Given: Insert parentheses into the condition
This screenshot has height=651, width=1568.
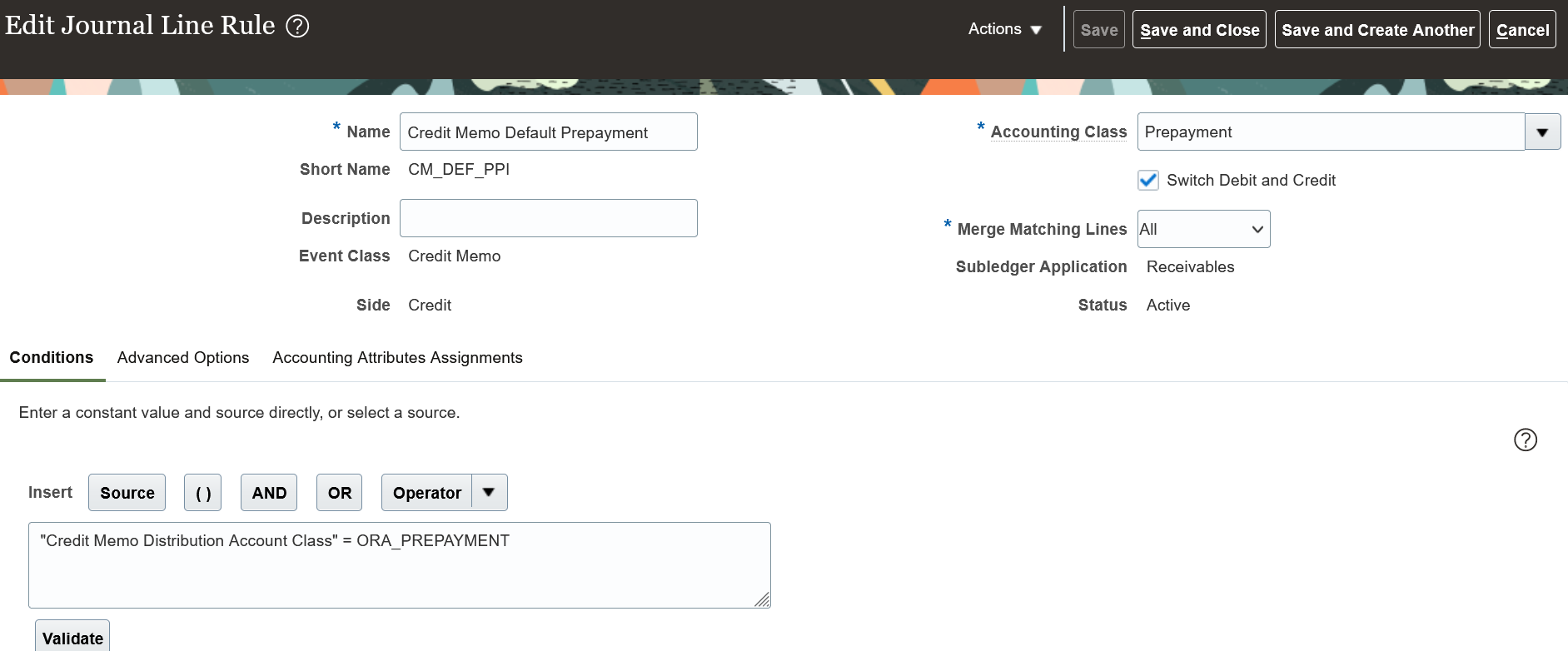Looking at the screenshot, I should tap(203, 493).
